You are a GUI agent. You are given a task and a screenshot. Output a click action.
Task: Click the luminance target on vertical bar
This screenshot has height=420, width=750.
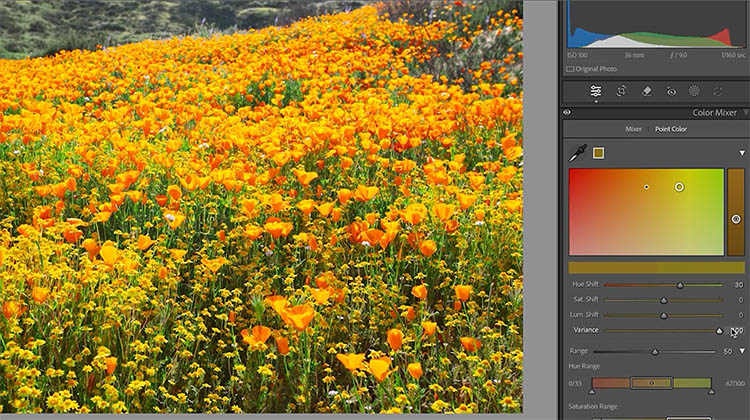736,219
